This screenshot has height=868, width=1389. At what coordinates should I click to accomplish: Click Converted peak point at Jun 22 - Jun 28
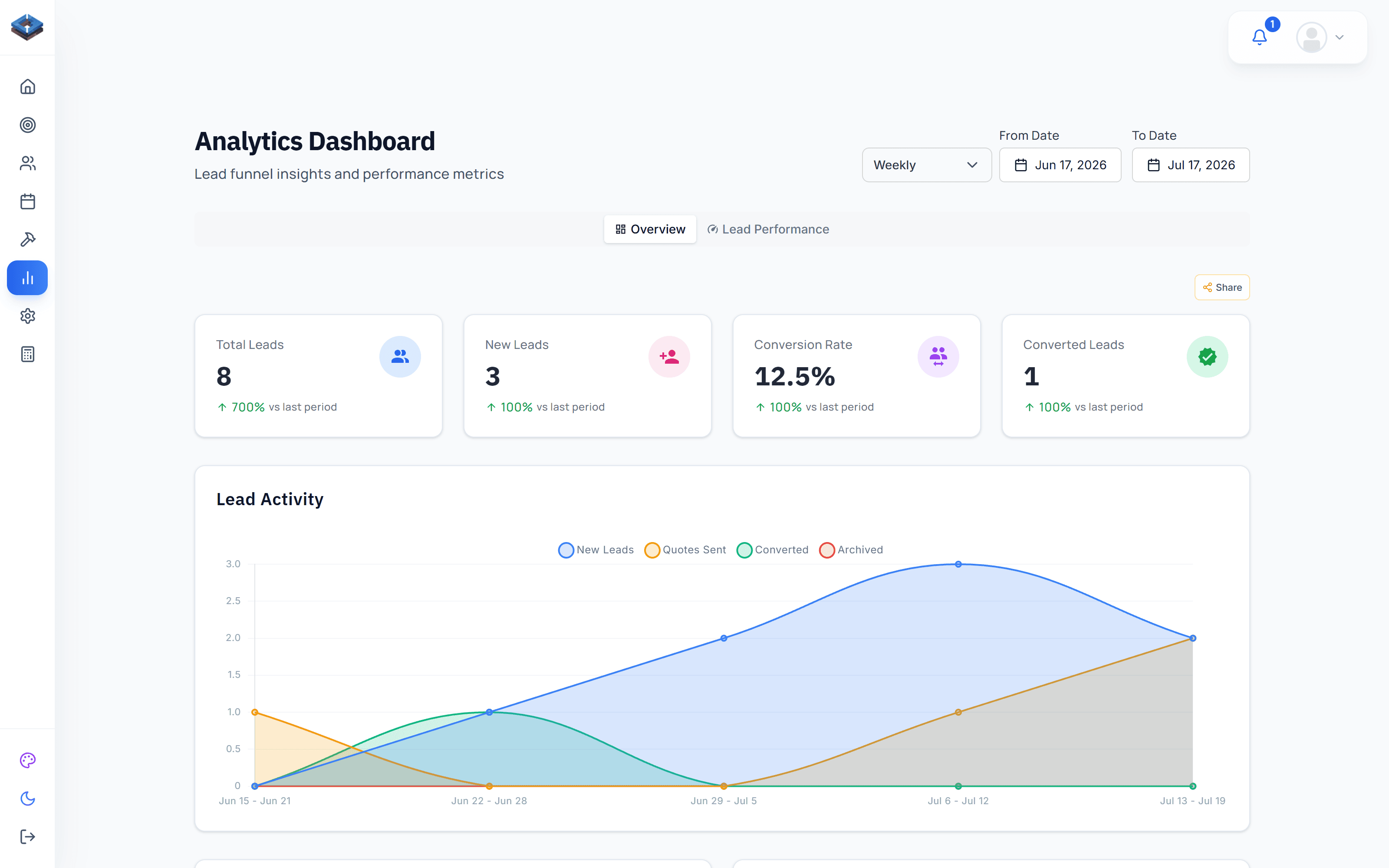coord(489,713)
